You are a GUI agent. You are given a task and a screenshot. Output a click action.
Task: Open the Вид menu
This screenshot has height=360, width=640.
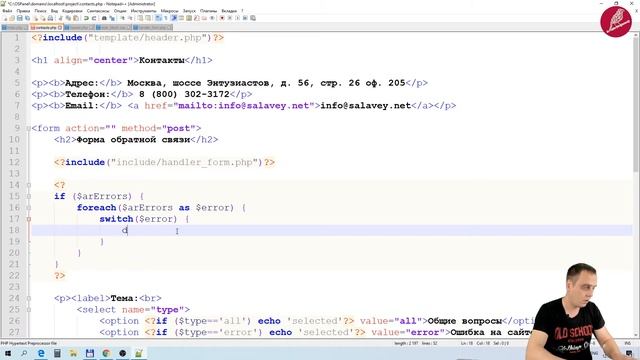[54, 11]
